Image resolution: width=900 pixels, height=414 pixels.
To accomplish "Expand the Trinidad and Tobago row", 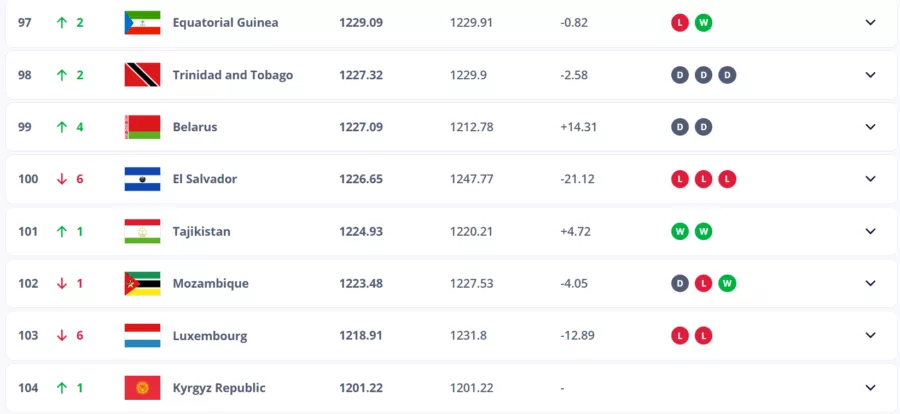I will (870, 75).
